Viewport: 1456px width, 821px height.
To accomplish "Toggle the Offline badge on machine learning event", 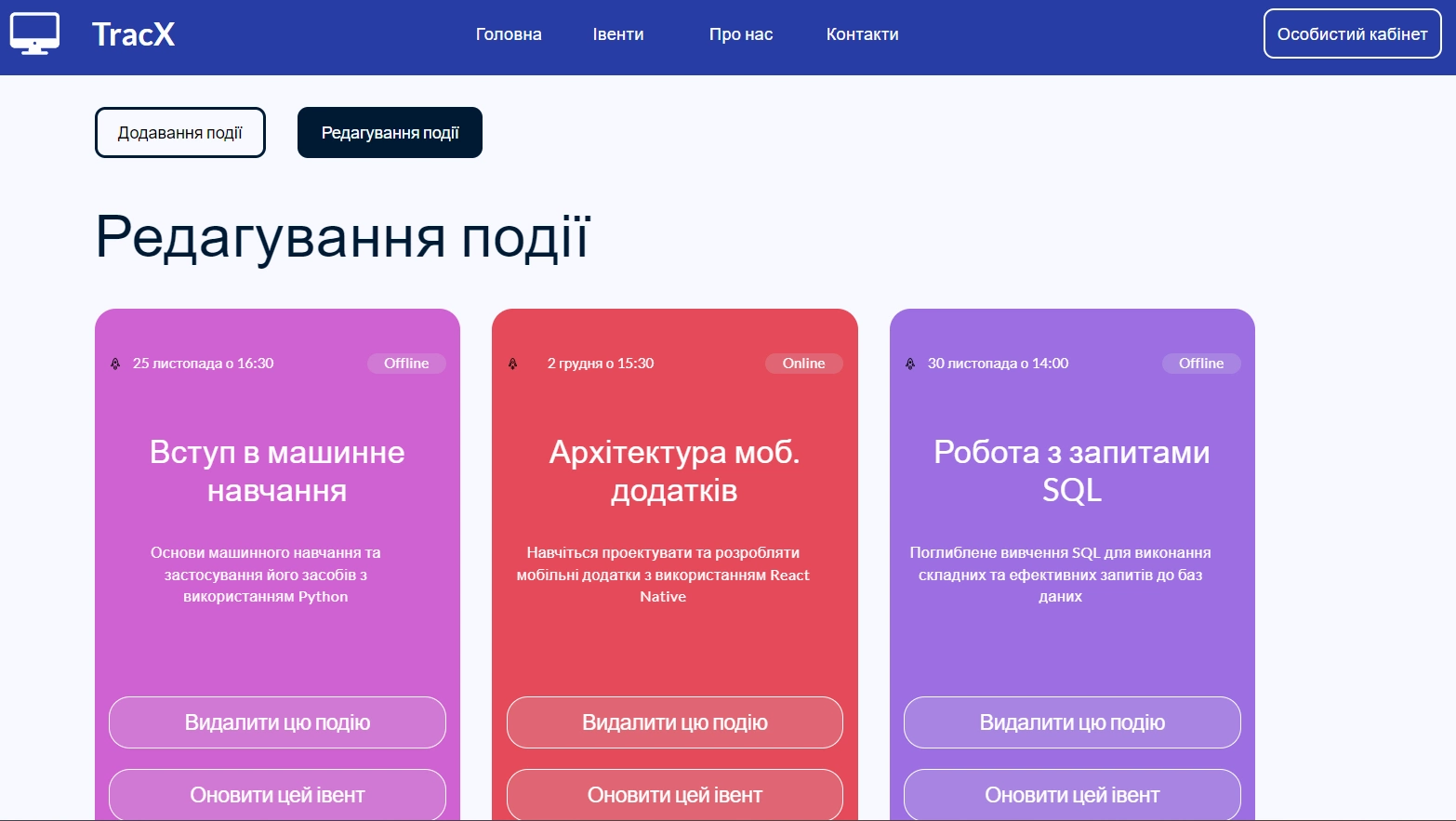I will click(x=406, y=364).
